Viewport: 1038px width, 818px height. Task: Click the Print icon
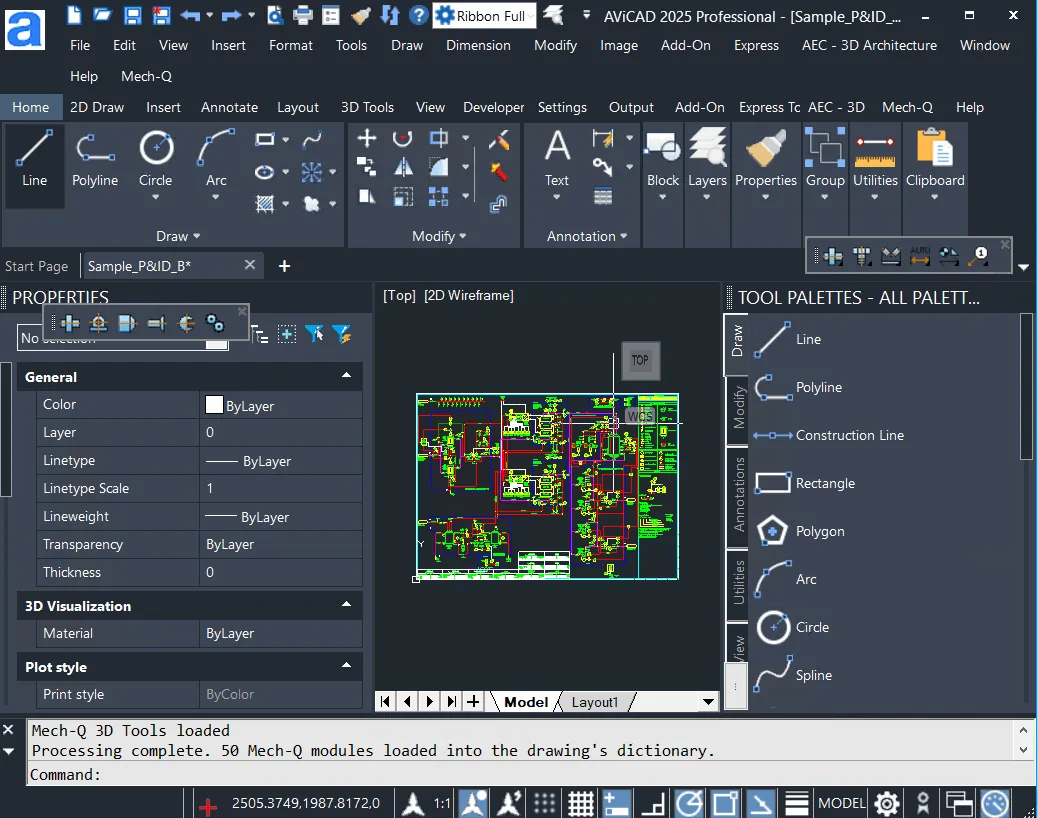pyautogui.click(x=303, y=15)
